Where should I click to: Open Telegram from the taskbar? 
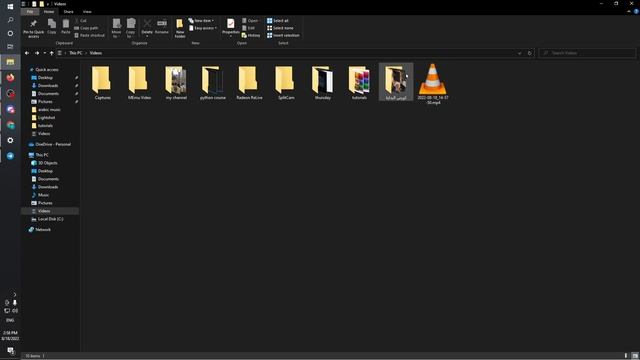(x=10, y=156)
